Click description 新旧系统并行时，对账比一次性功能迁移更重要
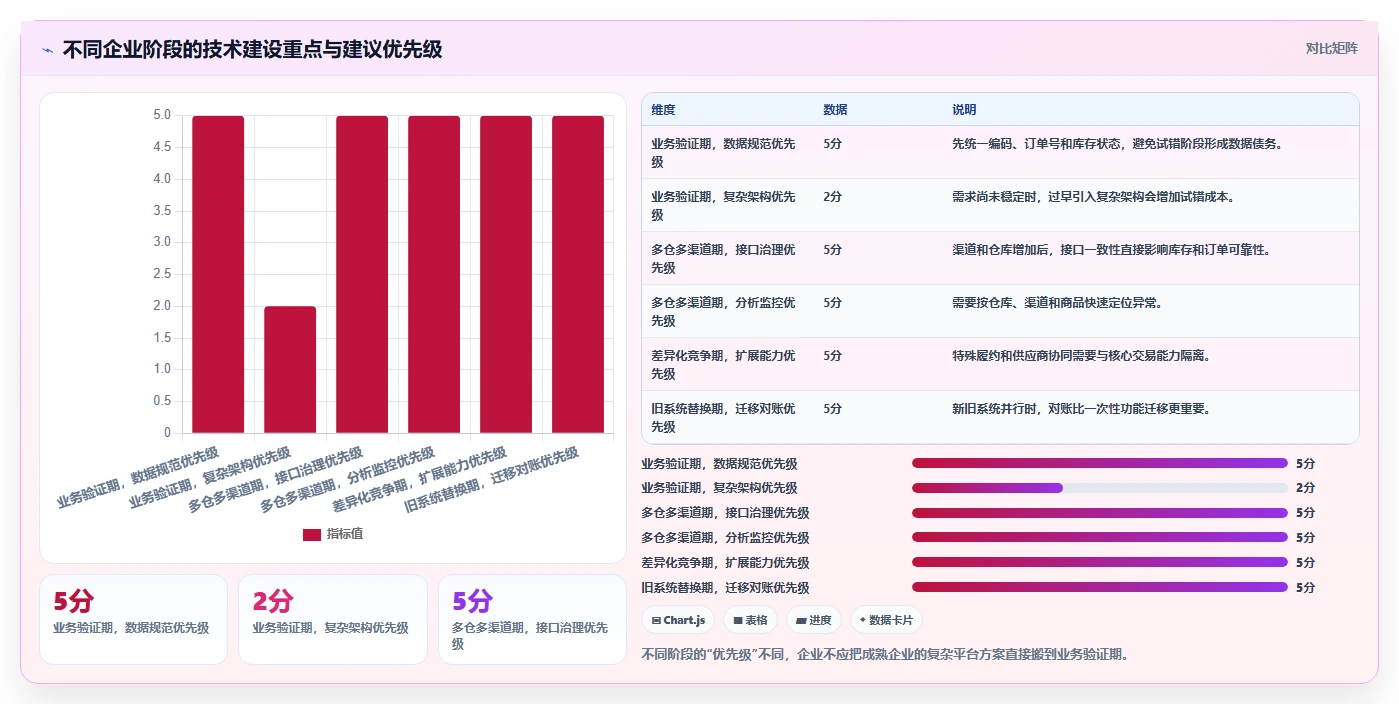The width and height of the screenshot is (1399, 704). 1081,409
